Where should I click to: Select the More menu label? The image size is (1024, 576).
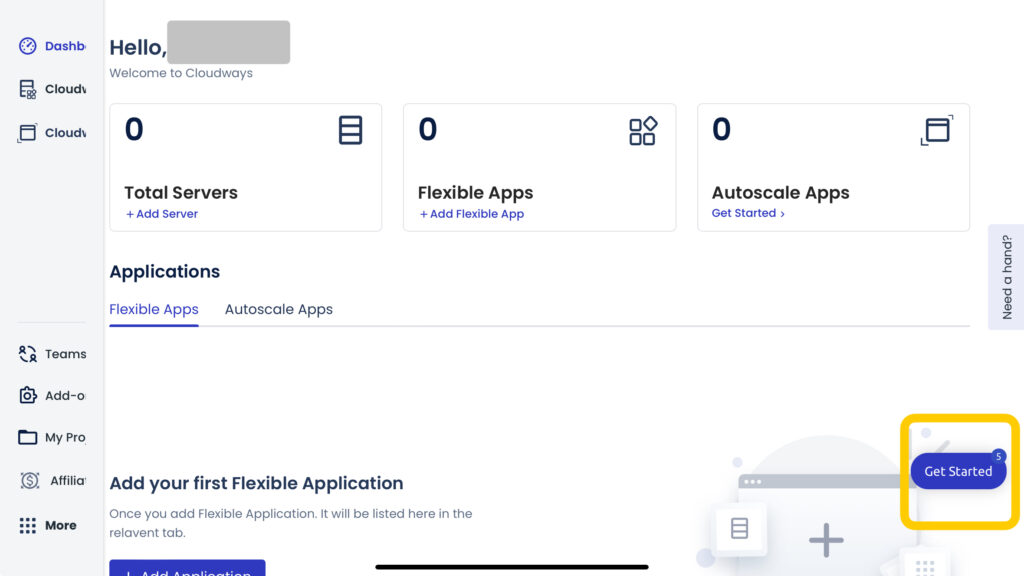pyautogui.click(x=61, y=525)
